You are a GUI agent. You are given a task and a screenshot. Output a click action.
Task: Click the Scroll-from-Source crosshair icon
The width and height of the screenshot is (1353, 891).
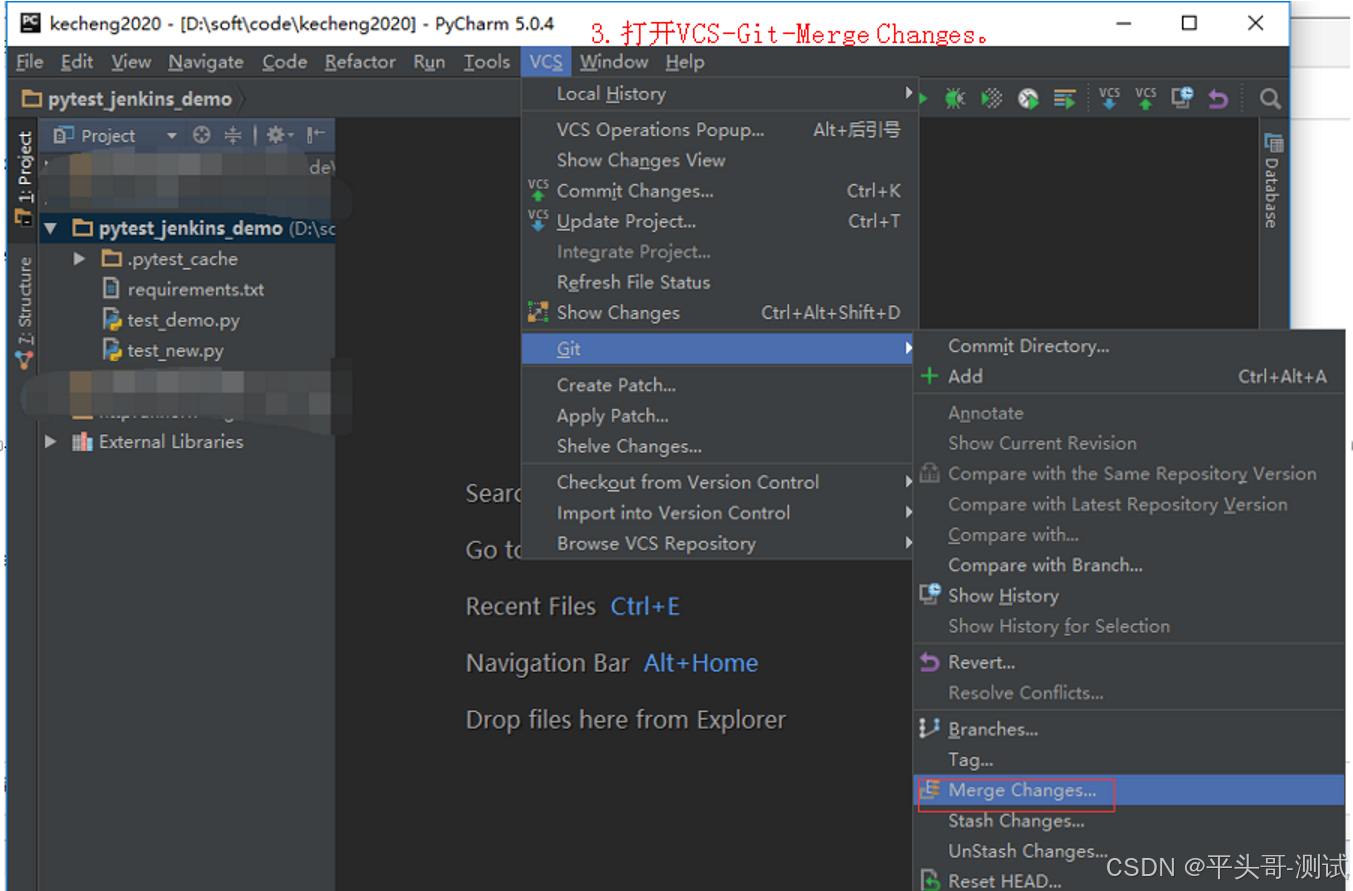click(202, 135)
